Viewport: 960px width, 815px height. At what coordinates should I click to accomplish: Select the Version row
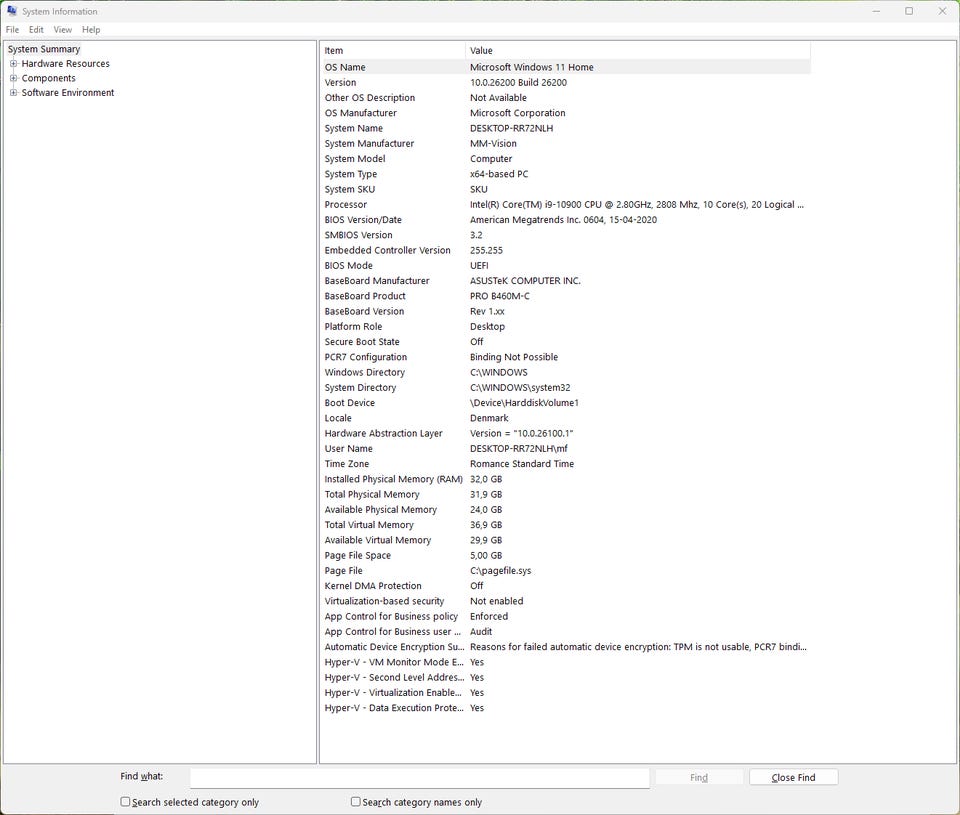click(x=565, y=83)
